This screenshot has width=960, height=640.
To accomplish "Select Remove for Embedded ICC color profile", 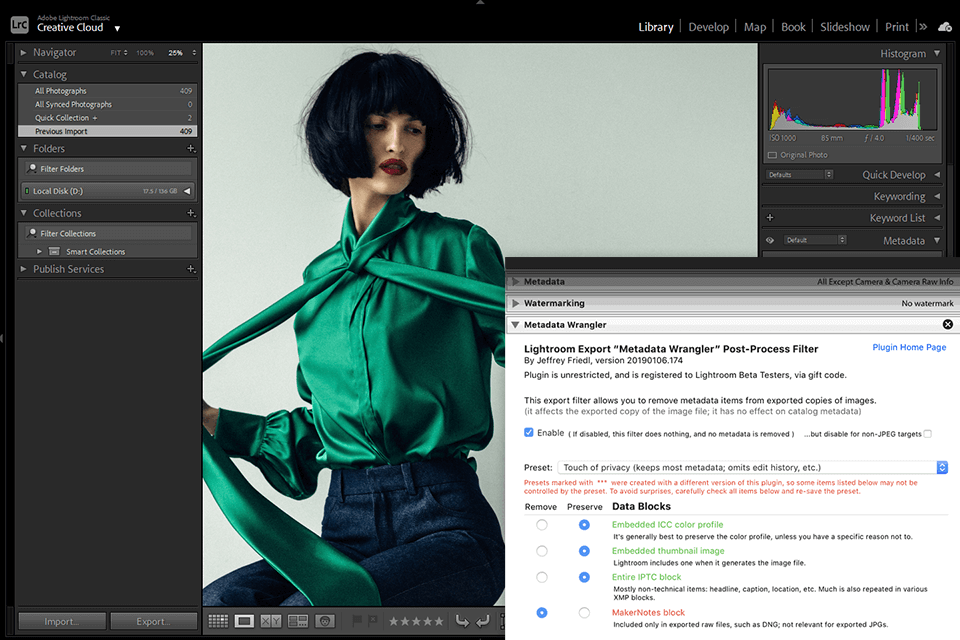I will coord(542,525).
